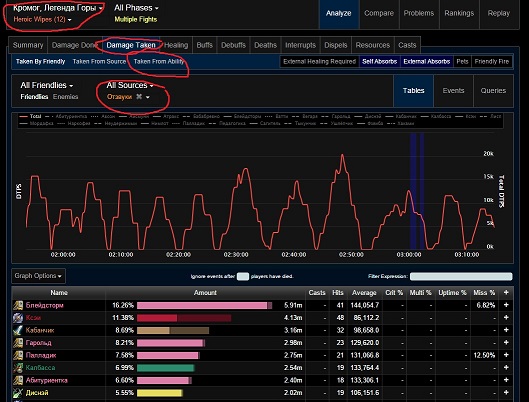Open the Replay section
Image resolution: width=529 pixels, height=402 pixels.
(499, 13)
